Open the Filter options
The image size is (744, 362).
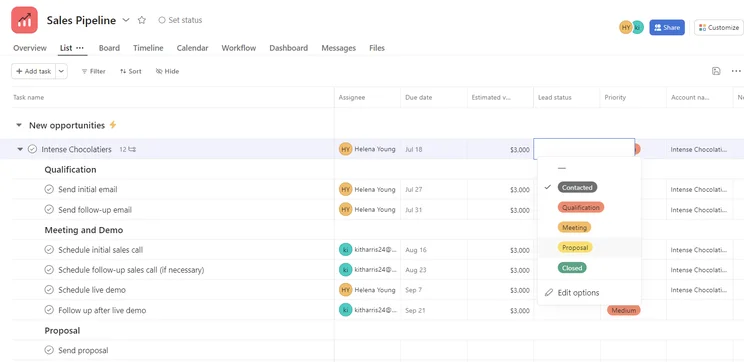(x=93, y=71)
